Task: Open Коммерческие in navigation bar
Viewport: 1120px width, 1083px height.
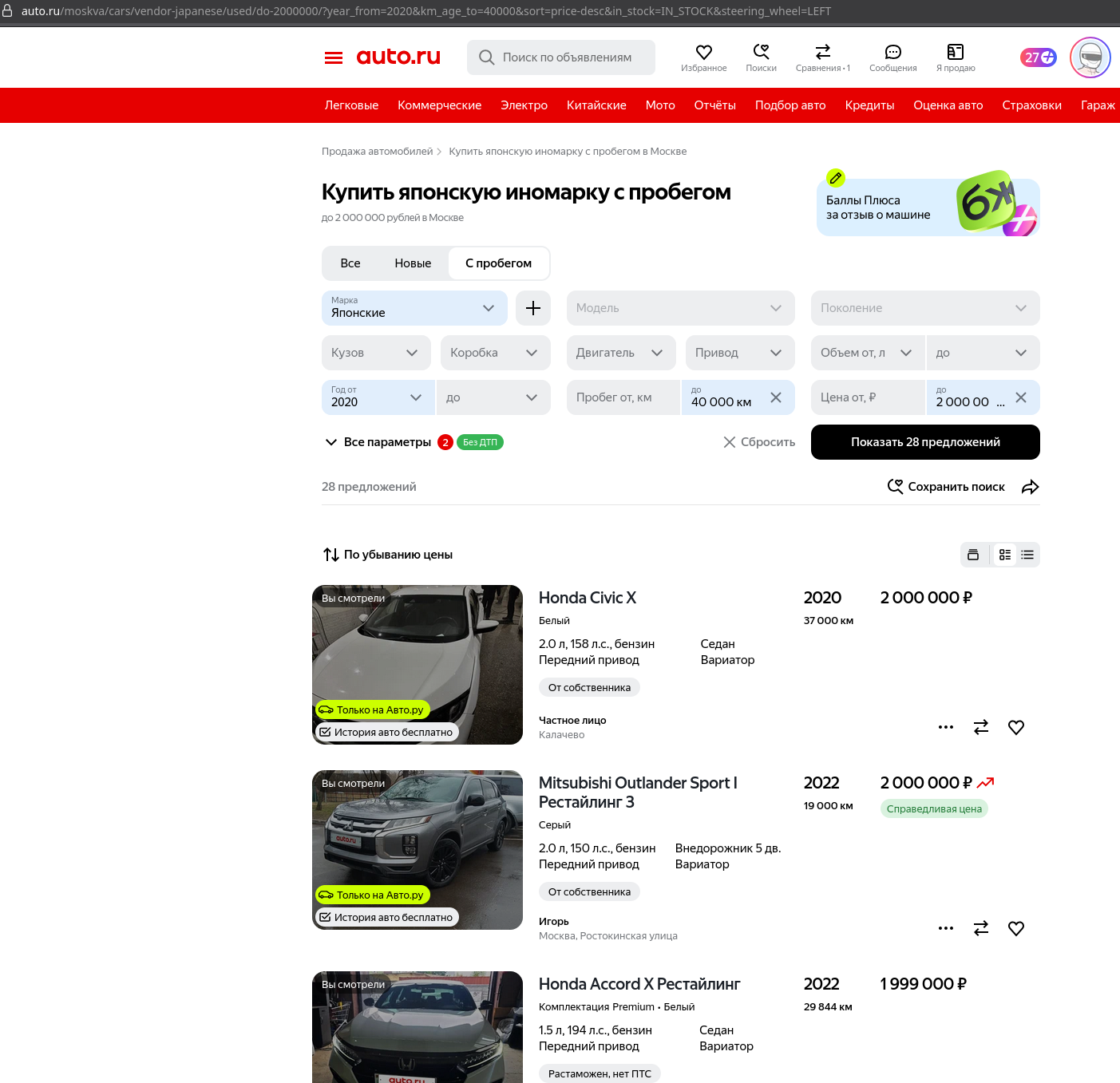Action: (x=440, y=105)
